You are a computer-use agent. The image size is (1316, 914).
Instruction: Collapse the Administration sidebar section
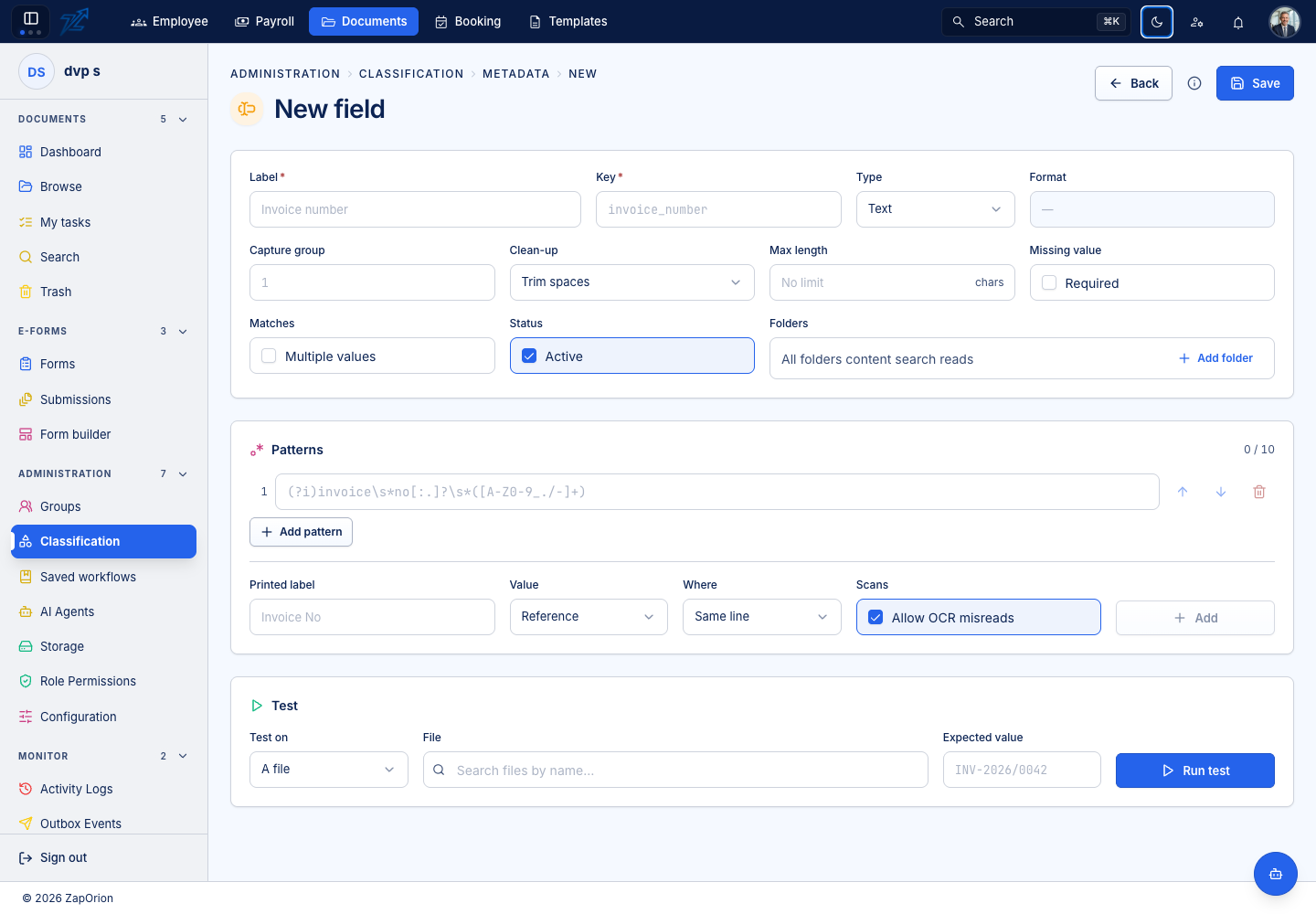183,473
